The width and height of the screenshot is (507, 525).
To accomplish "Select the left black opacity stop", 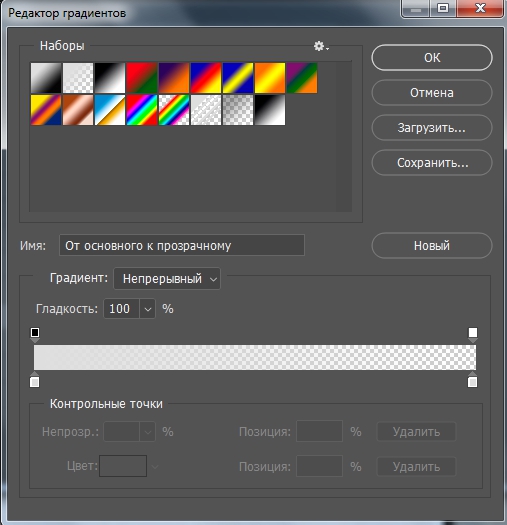I will point(35,334).
